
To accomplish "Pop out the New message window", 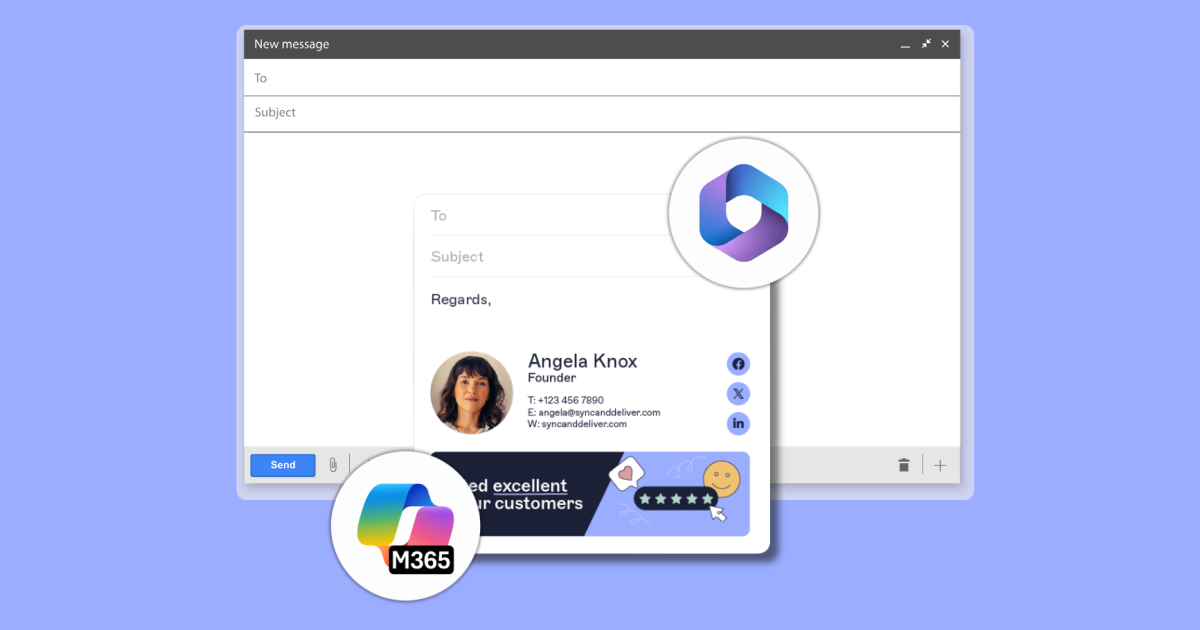I will coord(926,44).
